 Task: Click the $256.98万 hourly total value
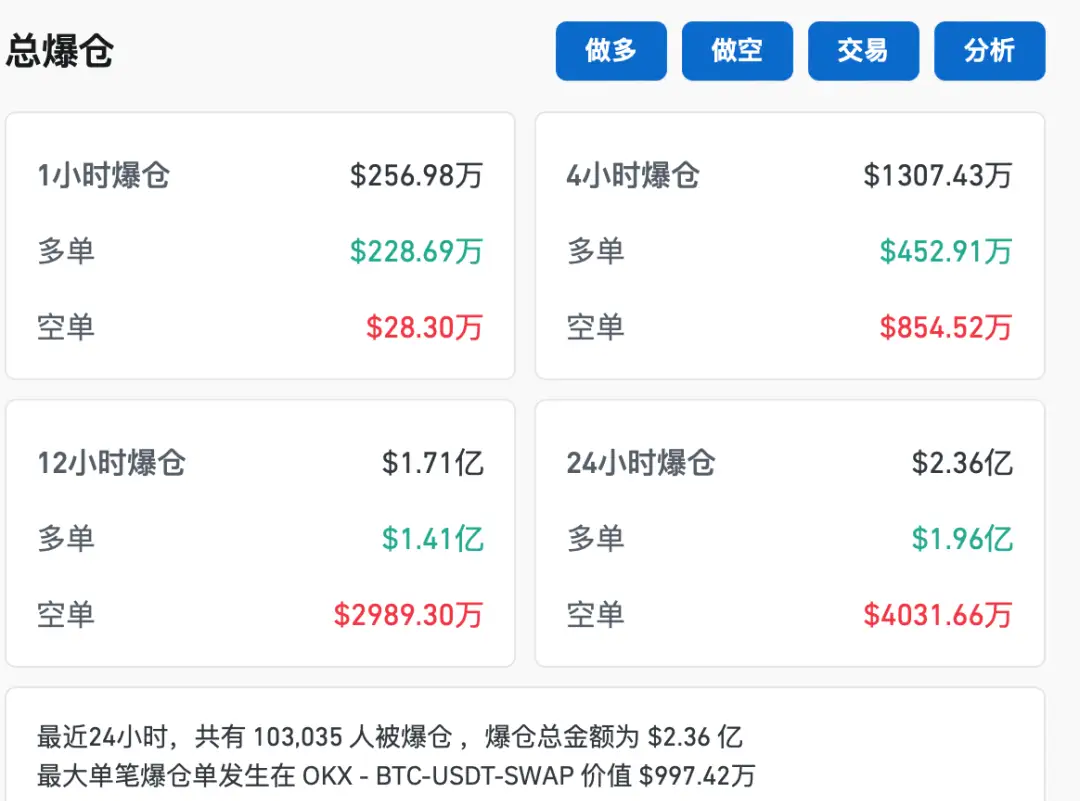click(x=416, y=175)
